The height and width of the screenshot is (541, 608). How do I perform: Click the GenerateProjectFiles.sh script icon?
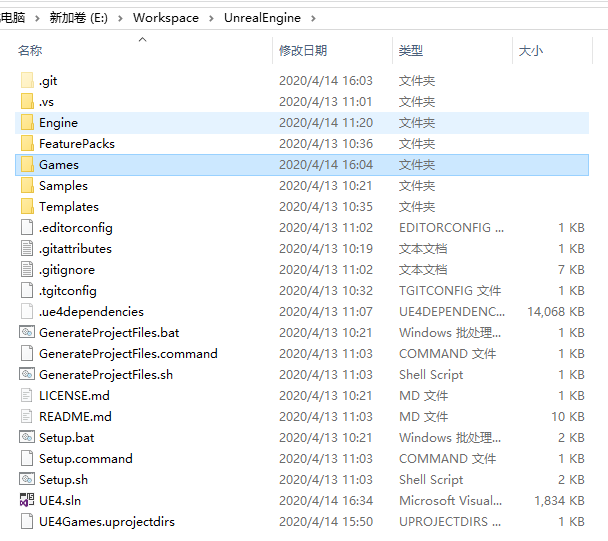tap(27, 374)
